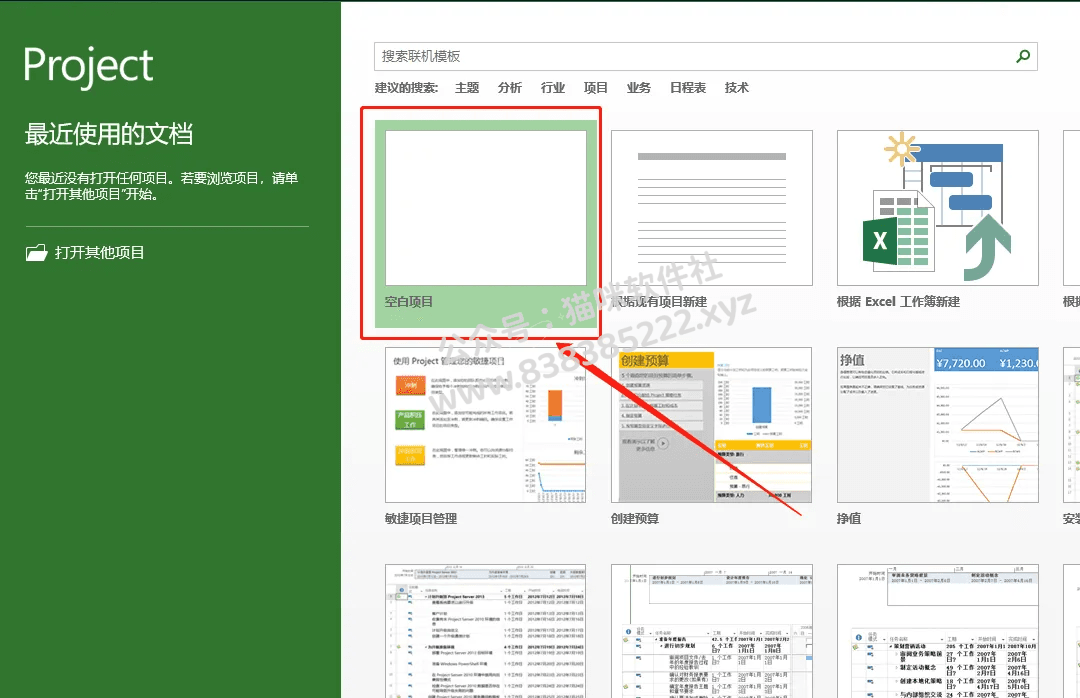Screen dimensions: 1080x698
Task: Select suggested search 技术
Action: click(x=736, y=88)
